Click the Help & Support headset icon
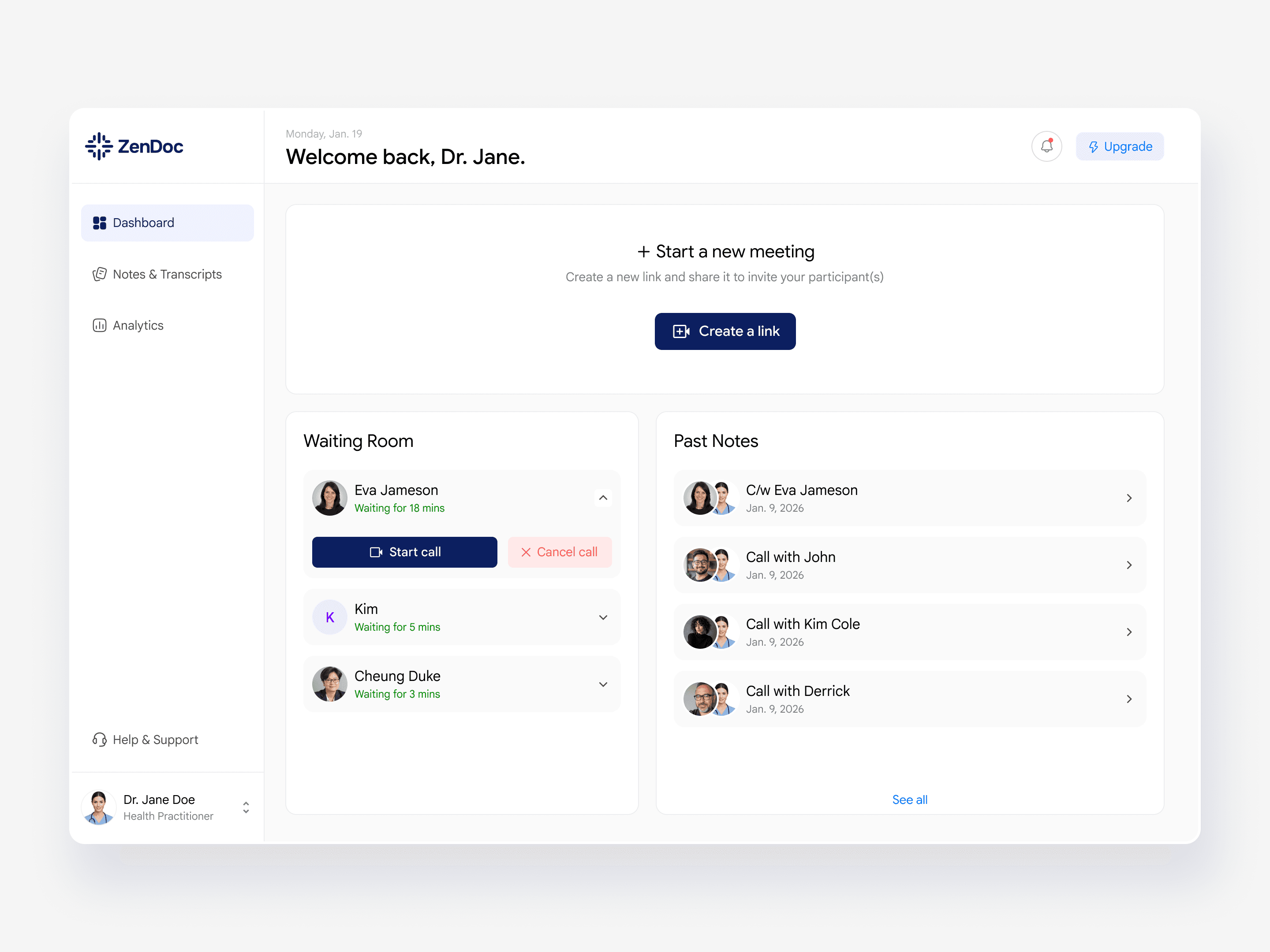 tap(99, 739)
